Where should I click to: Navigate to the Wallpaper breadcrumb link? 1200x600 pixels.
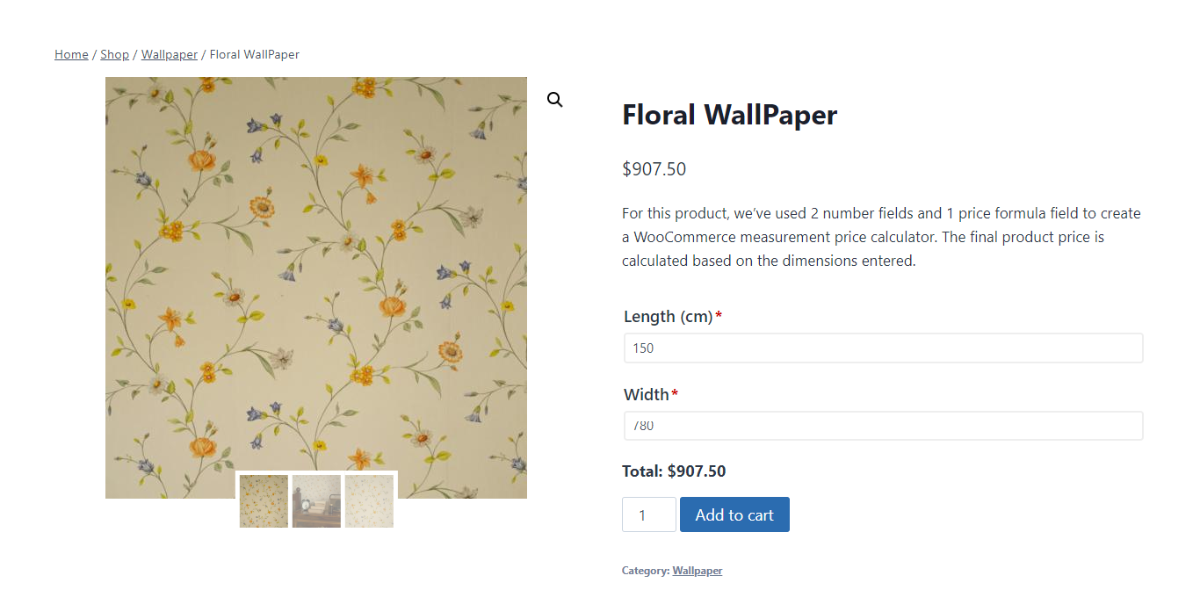(x=169, y=54)
